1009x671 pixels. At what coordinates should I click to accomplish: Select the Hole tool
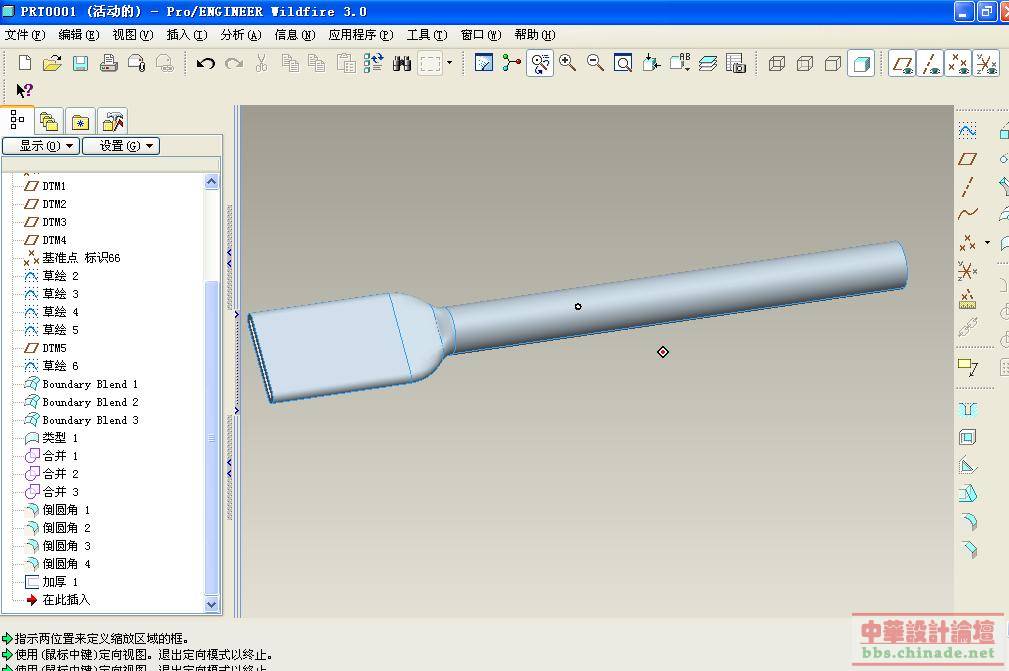(967, 410)
